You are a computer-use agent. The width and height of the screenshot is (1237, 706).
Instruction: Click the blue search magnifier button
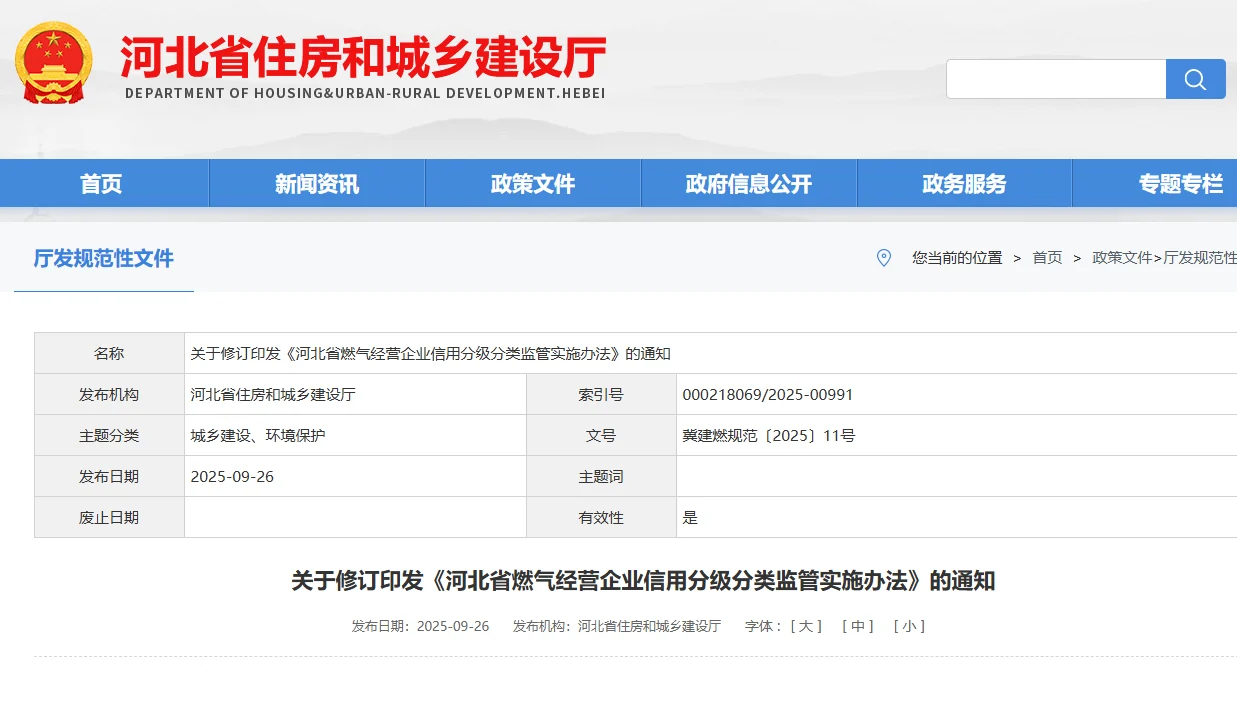point(1195,79)
